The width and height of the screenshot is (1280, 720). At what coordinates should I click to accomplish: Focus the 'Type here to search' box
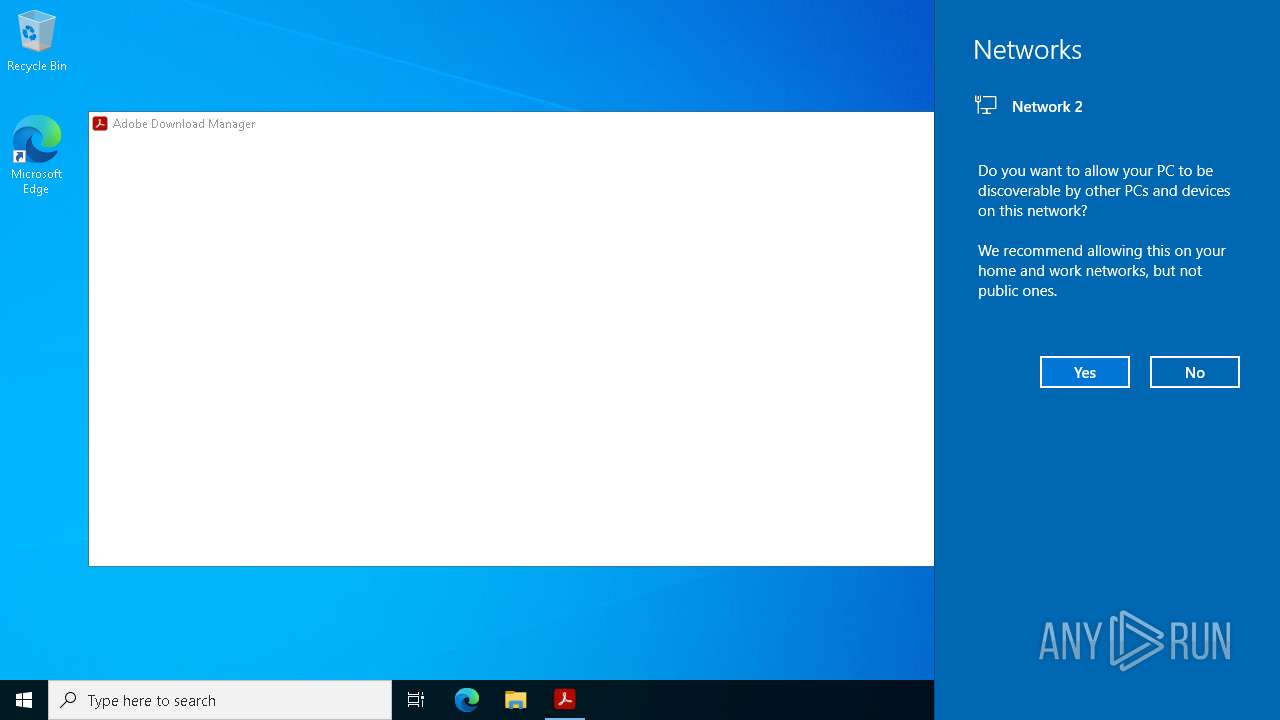220,700
